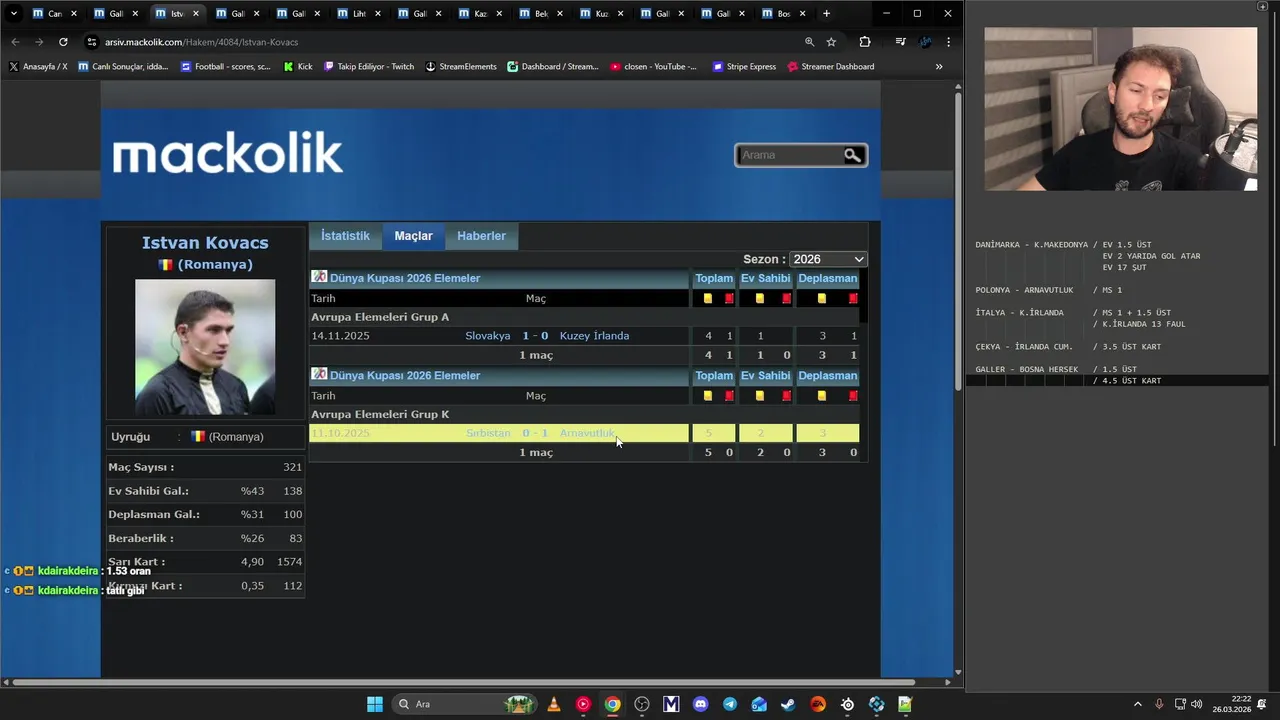Close the active Istv browser tab
This screenshot has height=720, width=1280.
(195, 14)
